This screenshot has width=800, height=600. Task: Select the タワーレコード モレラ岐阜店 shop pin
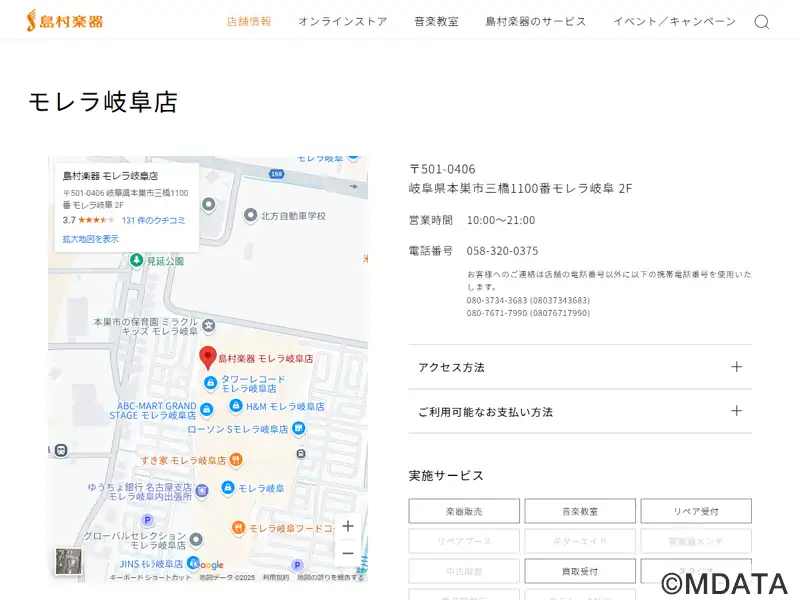210,383
